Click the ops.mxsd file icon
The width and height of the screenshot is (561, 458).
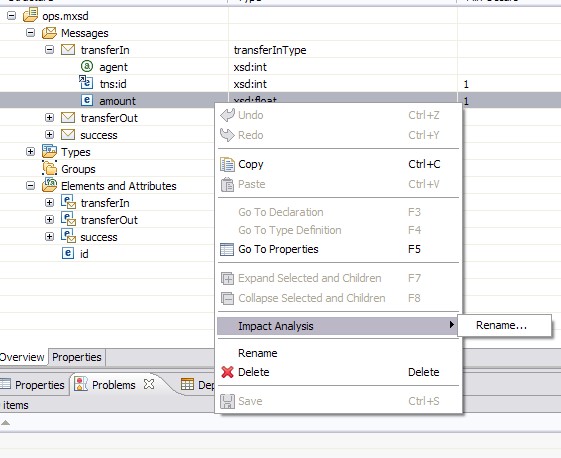30,15
